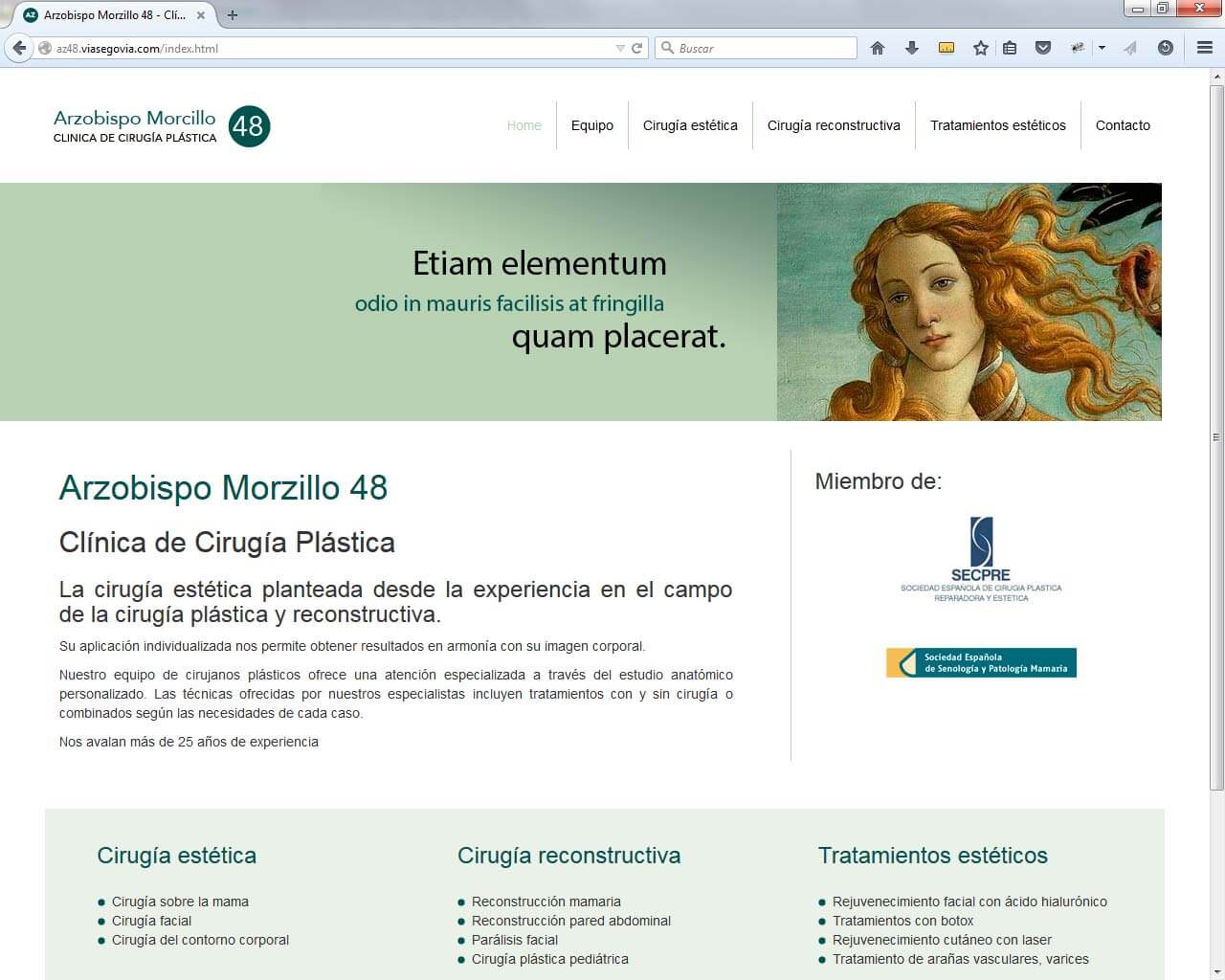Click the vertical scrollbar thumb

tap(1216, 437)
